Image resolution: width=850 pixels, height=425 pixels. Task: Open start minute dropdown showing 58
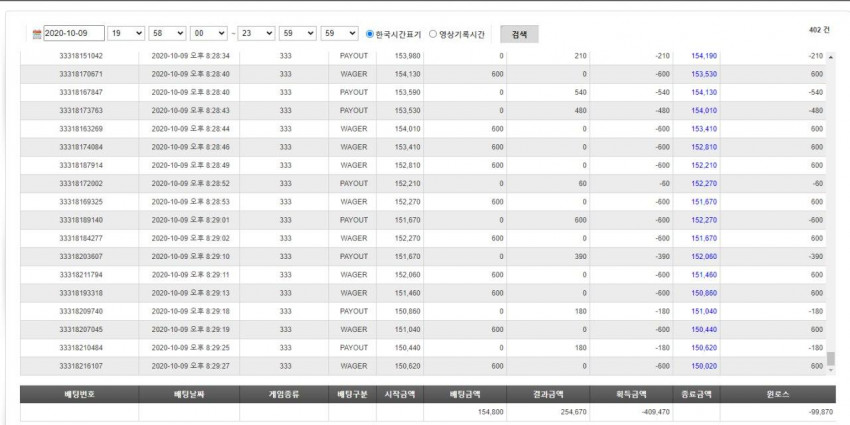coord(167,33)
